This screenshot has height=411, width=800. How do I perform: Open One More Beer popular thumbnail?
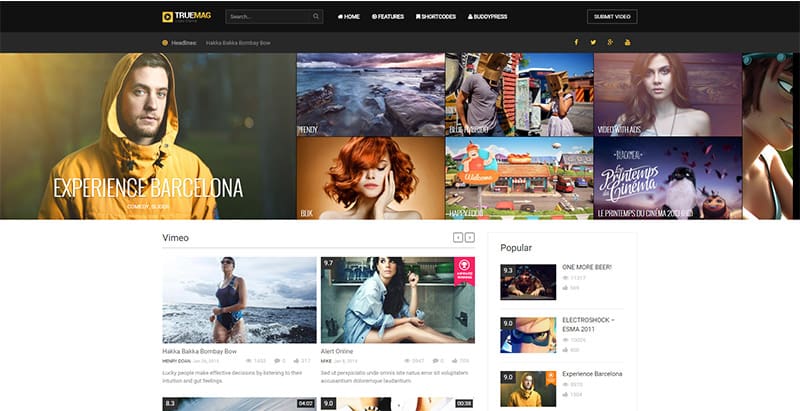[x=528, y=281]
